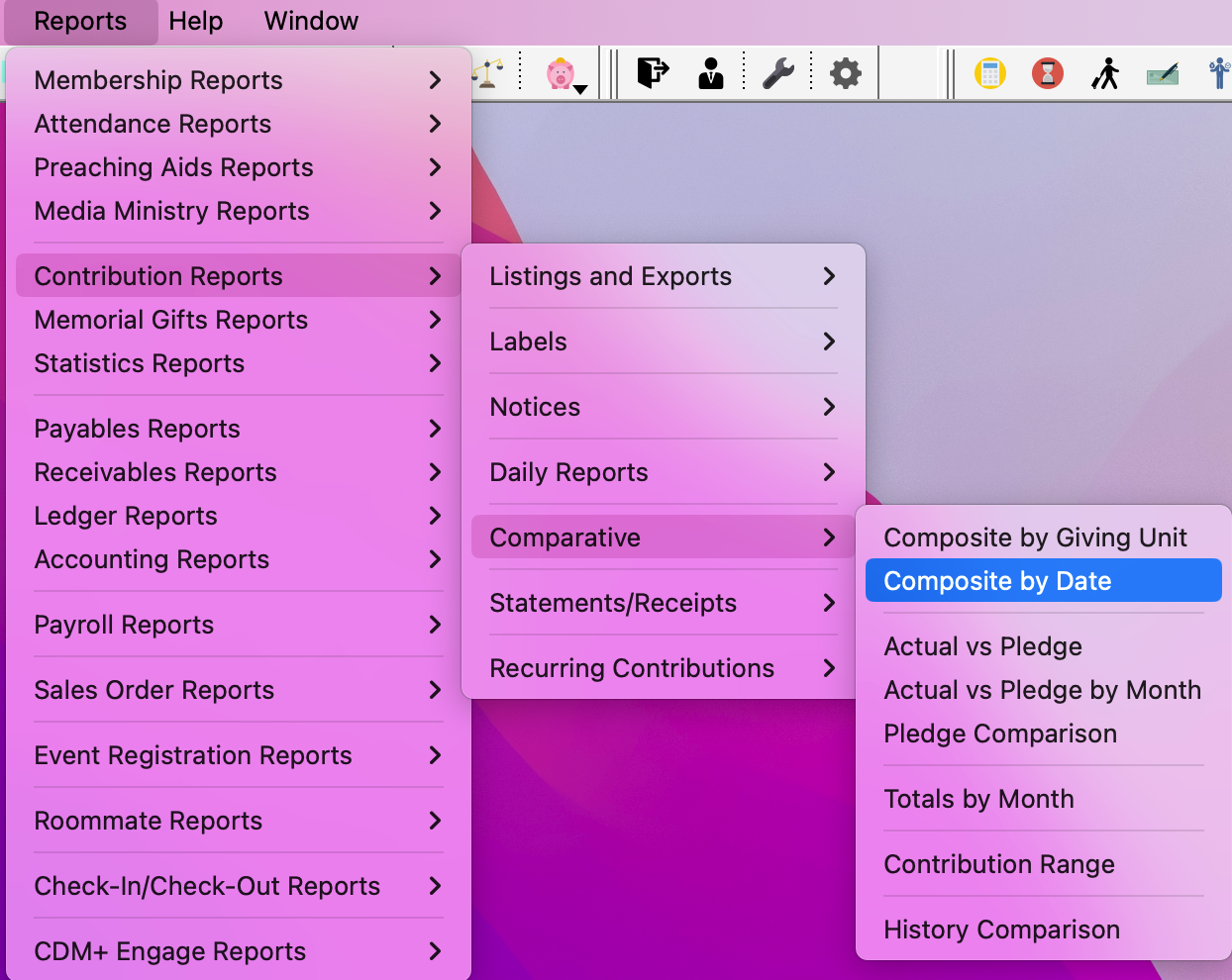Choose Actual vs Pledge by Month
Image resolution: width=1232 pixels, height=980 pixels.
point(1042,690)
